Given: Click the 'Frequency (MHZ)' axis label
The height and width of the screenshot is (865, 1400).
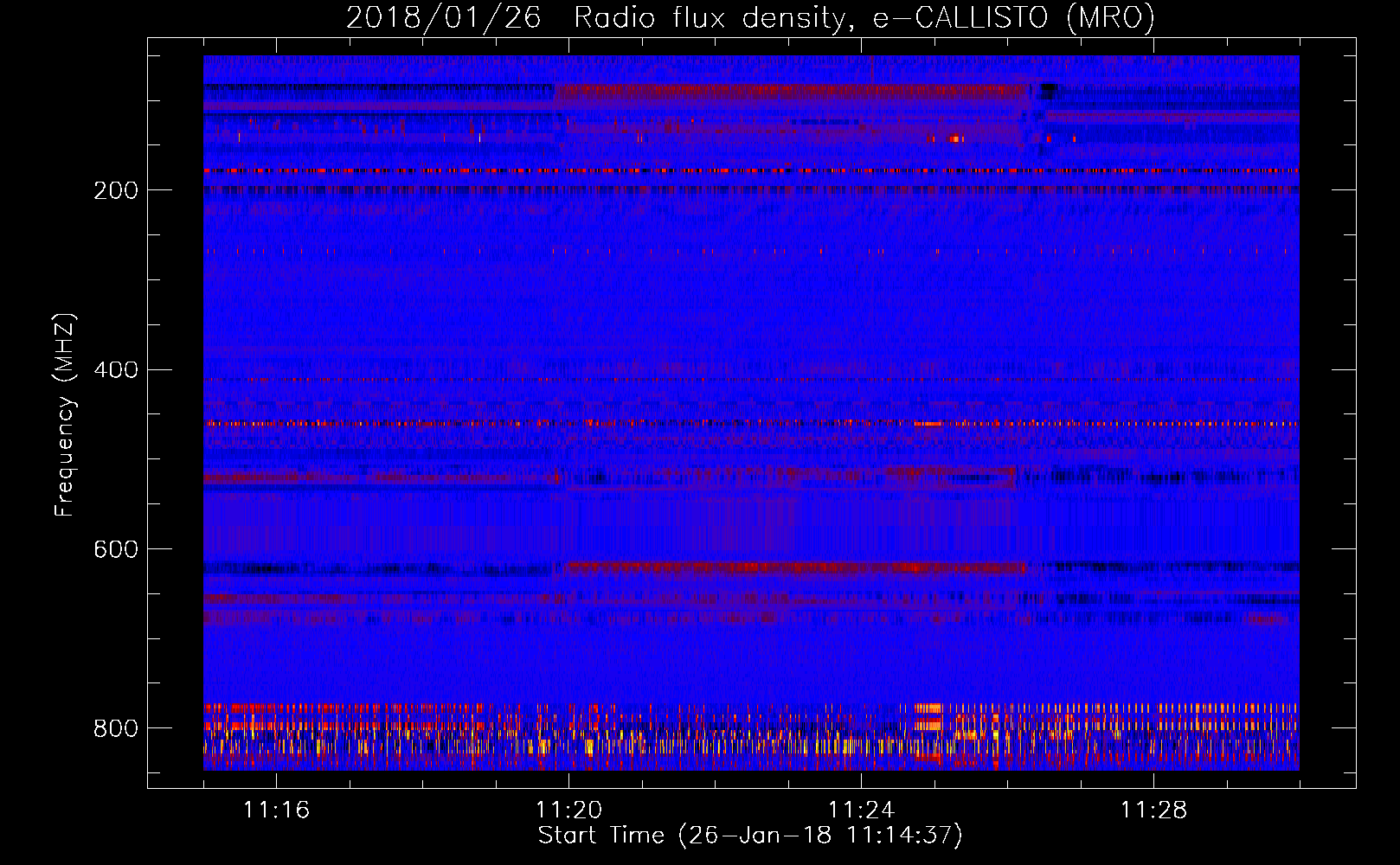Looking at the screenshot, I should coord(65,415).
